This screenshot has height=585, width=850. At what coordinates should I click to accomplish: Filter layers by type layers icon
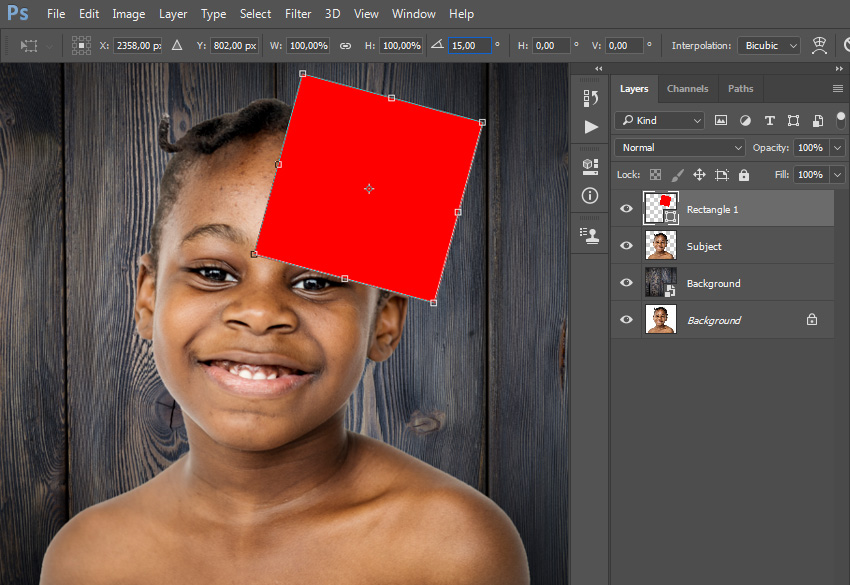[769, 120]
